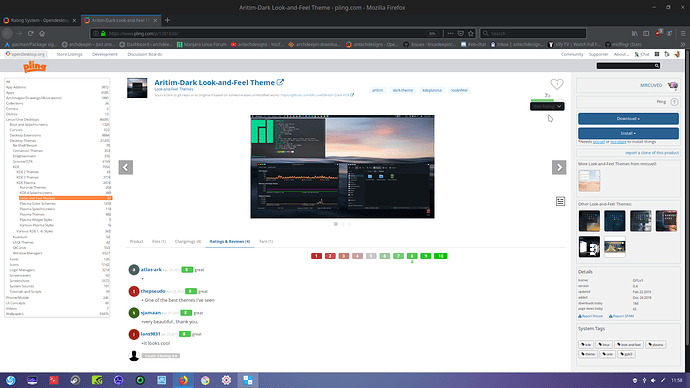
Task: Expand the Install dropdown button
Action: 628,133
